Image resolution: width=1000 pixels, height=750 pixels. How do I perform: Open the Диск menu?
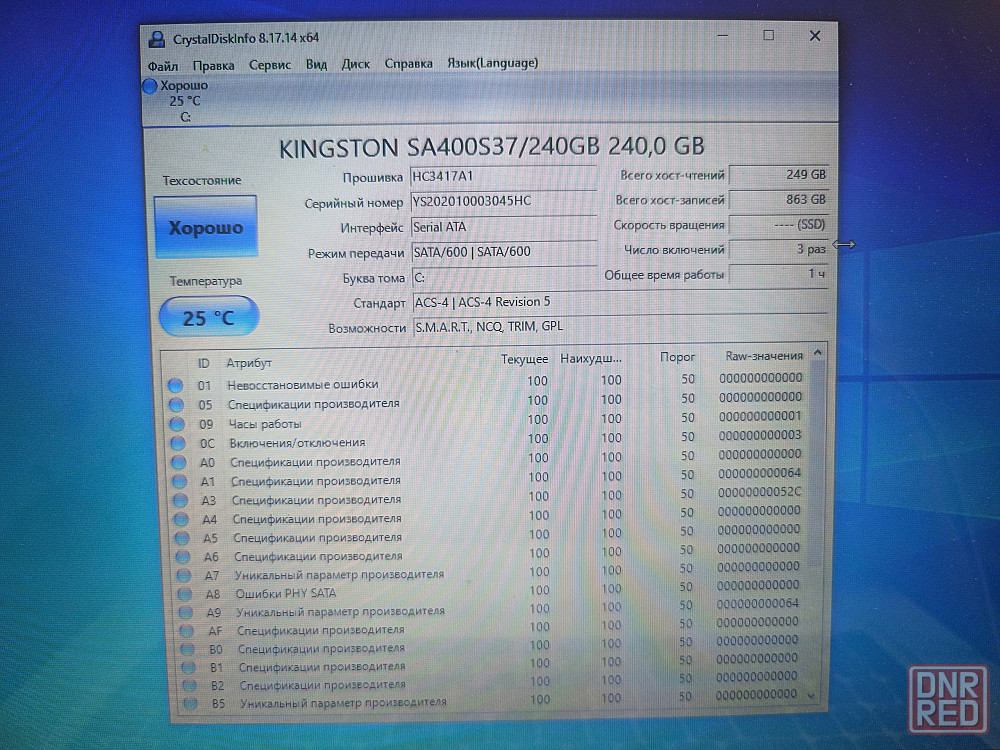[355, 64]
